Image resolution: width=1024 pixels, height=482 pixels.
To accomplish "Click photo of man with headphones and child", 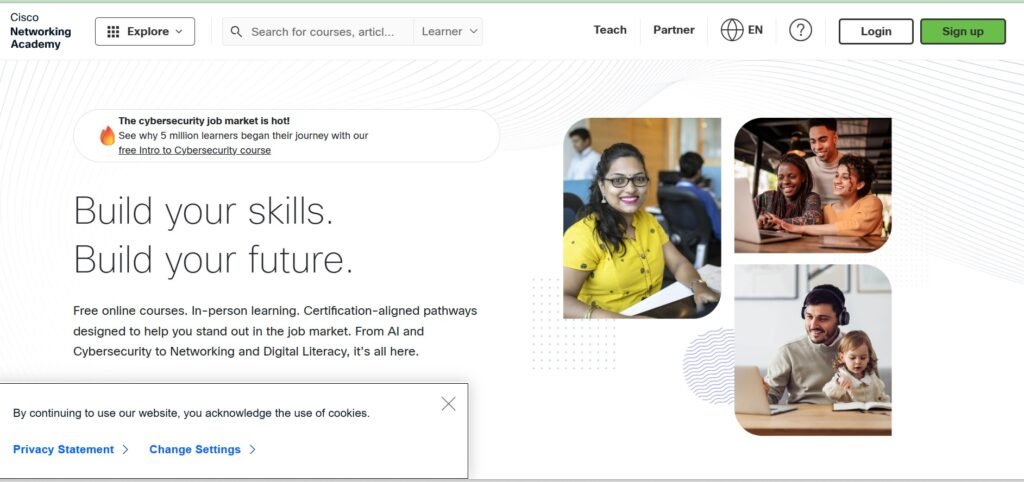I will point(812,350).
